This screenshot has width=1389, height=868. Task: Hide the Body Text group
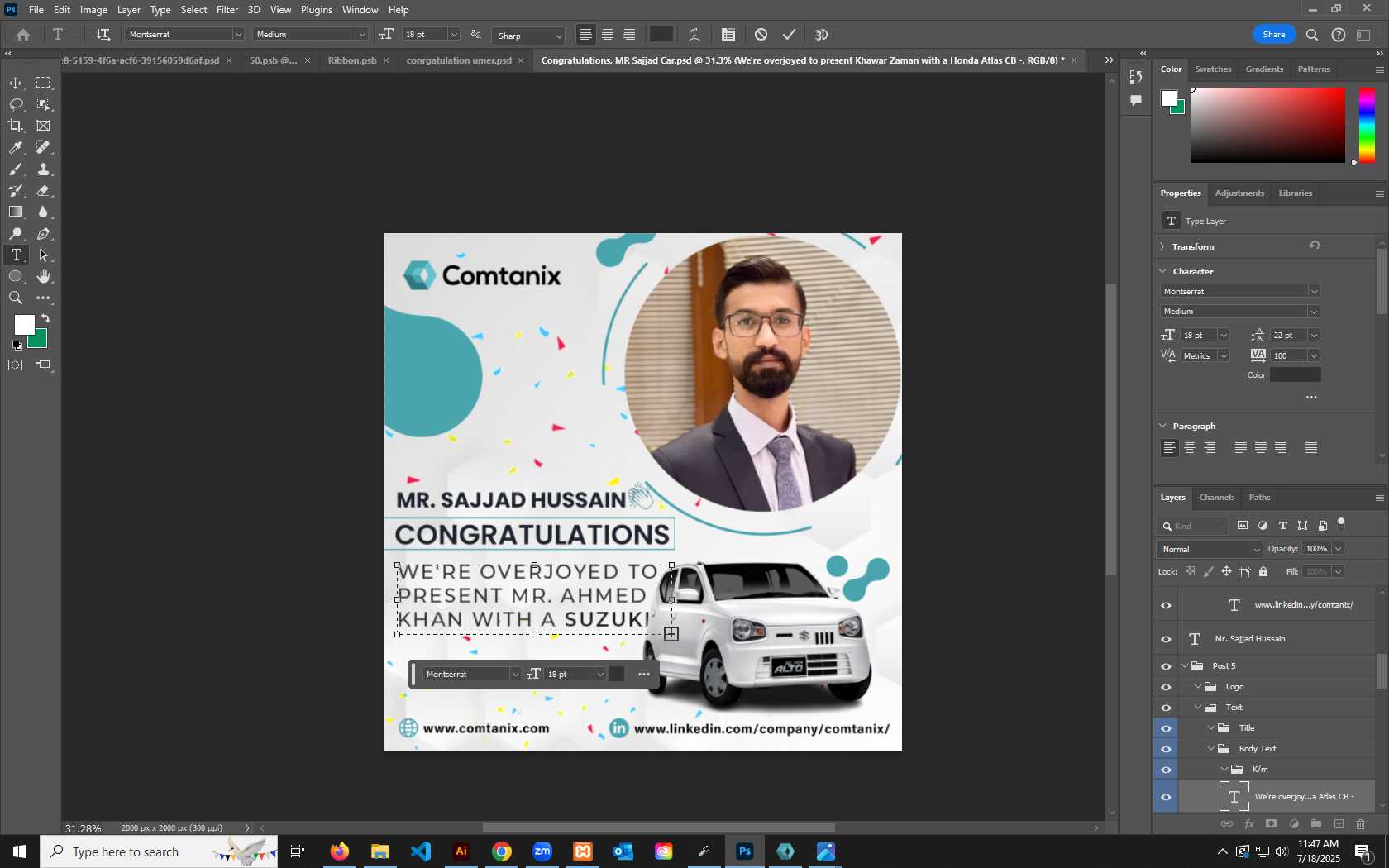[1166, 749]
